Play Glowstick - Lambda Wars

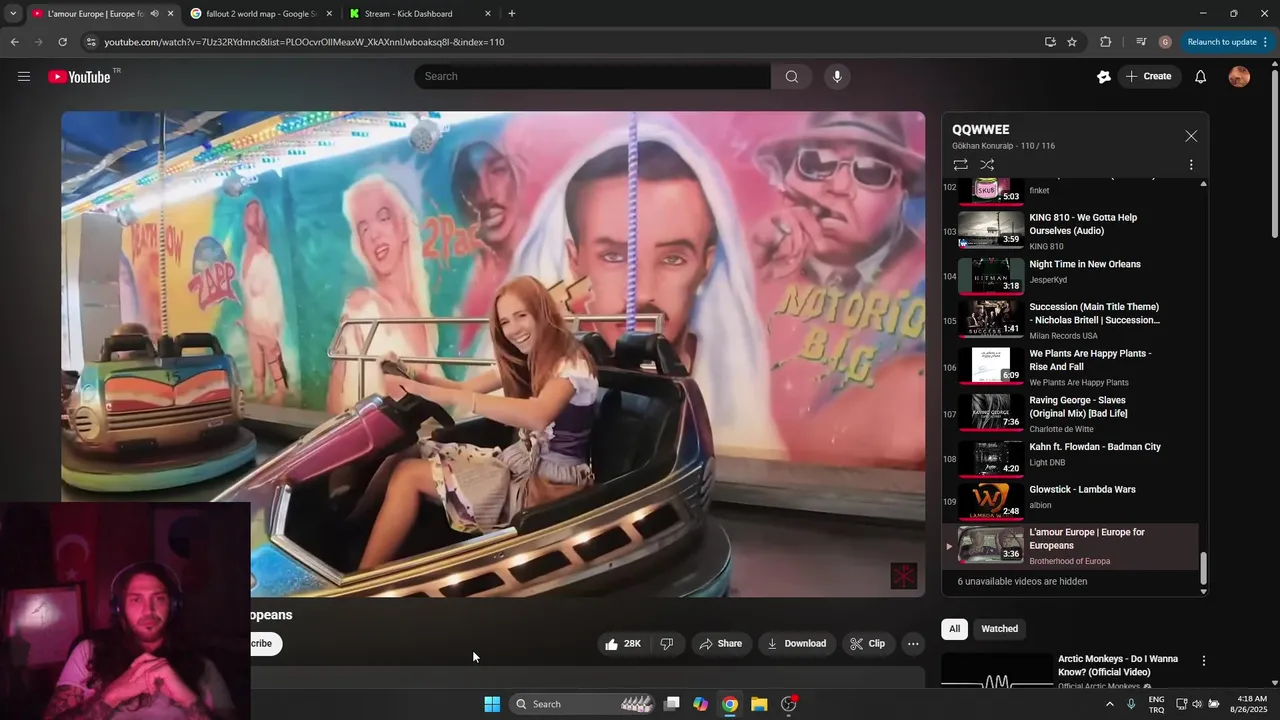(1082, 490)
